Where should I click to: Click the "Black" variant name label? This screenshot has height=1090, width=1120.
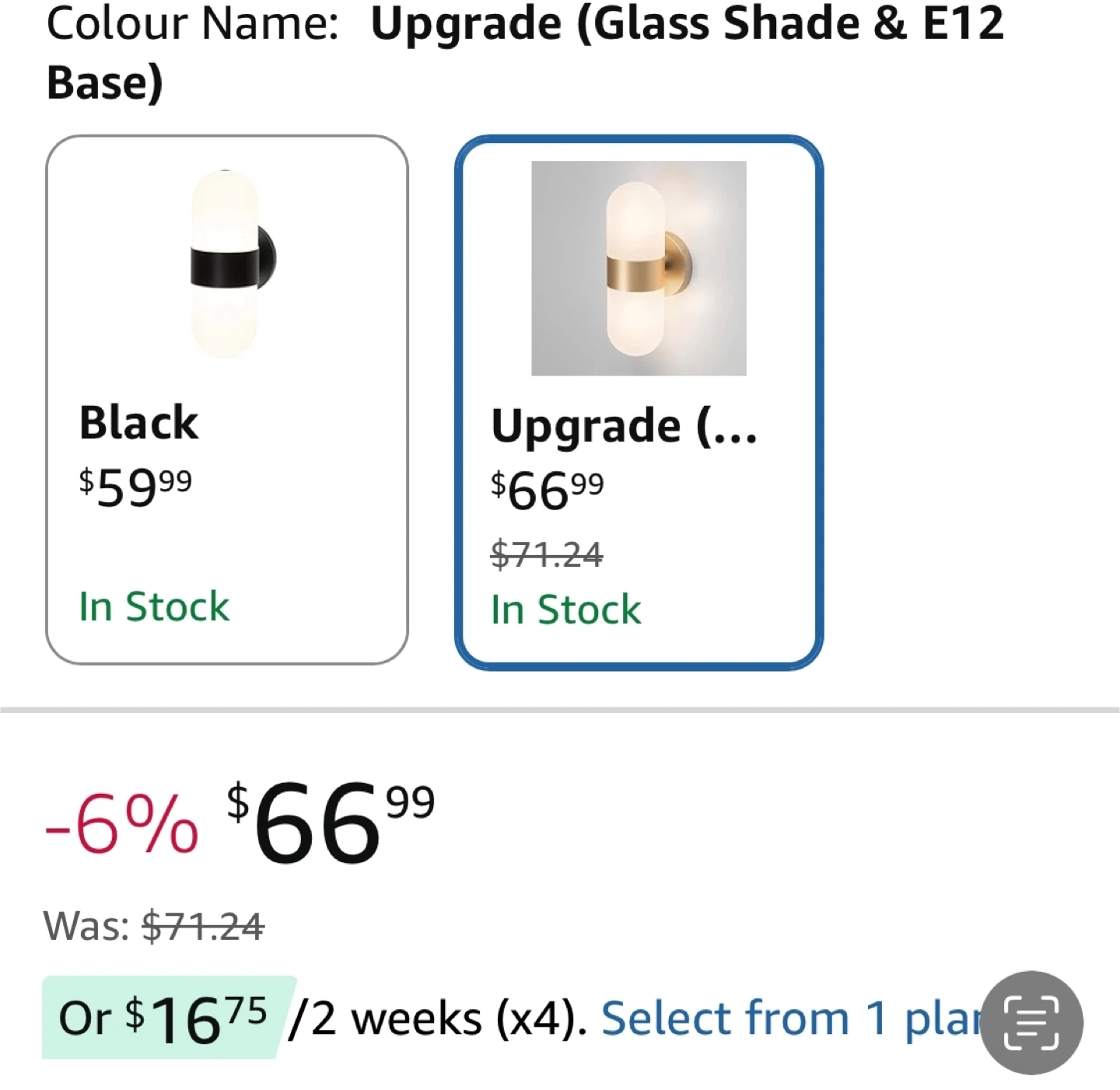(139, 423)
